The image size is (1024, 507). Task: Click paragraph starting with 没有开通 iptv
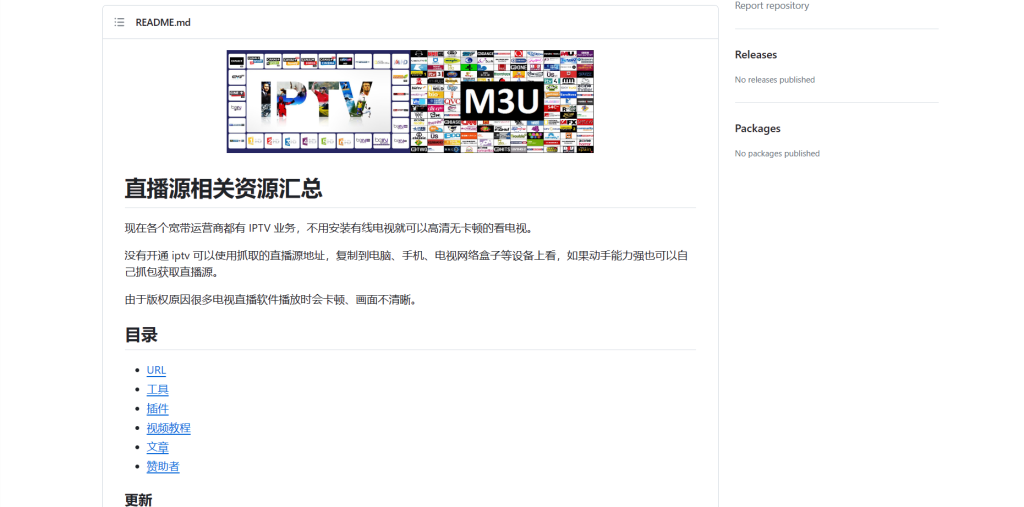410,264
